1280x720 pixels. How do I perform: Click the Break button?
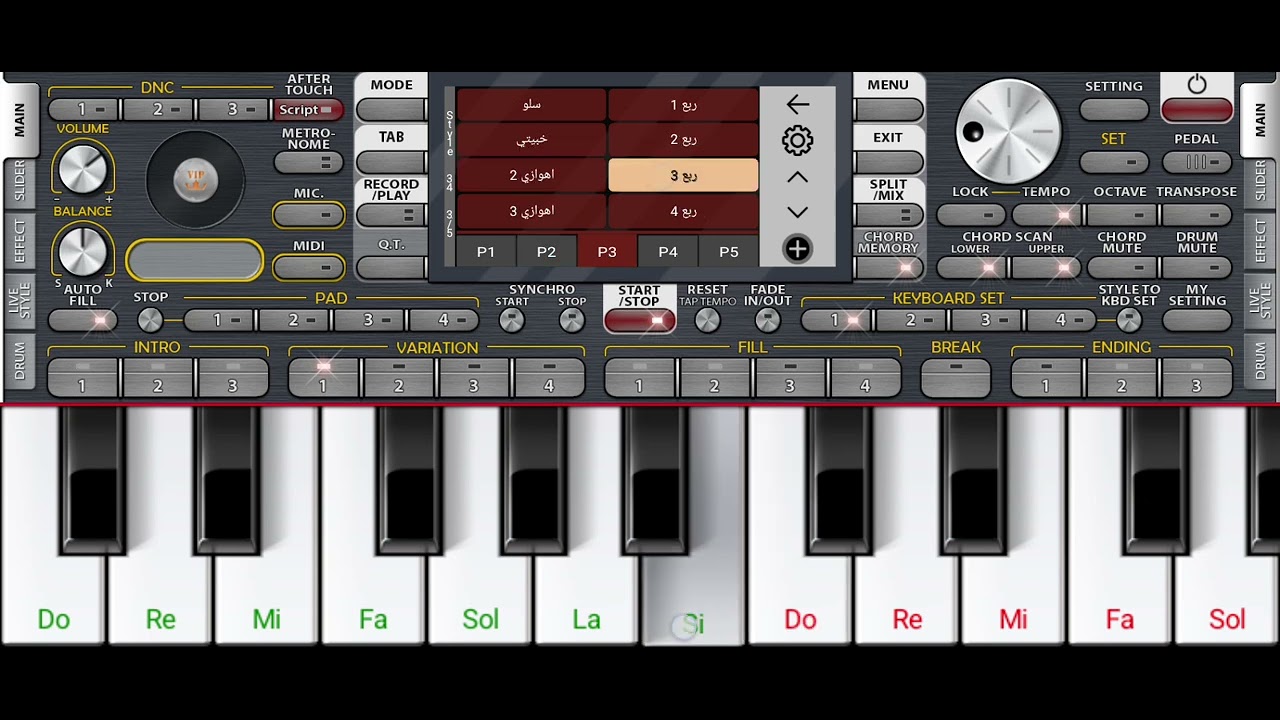[x=956, y=378]
